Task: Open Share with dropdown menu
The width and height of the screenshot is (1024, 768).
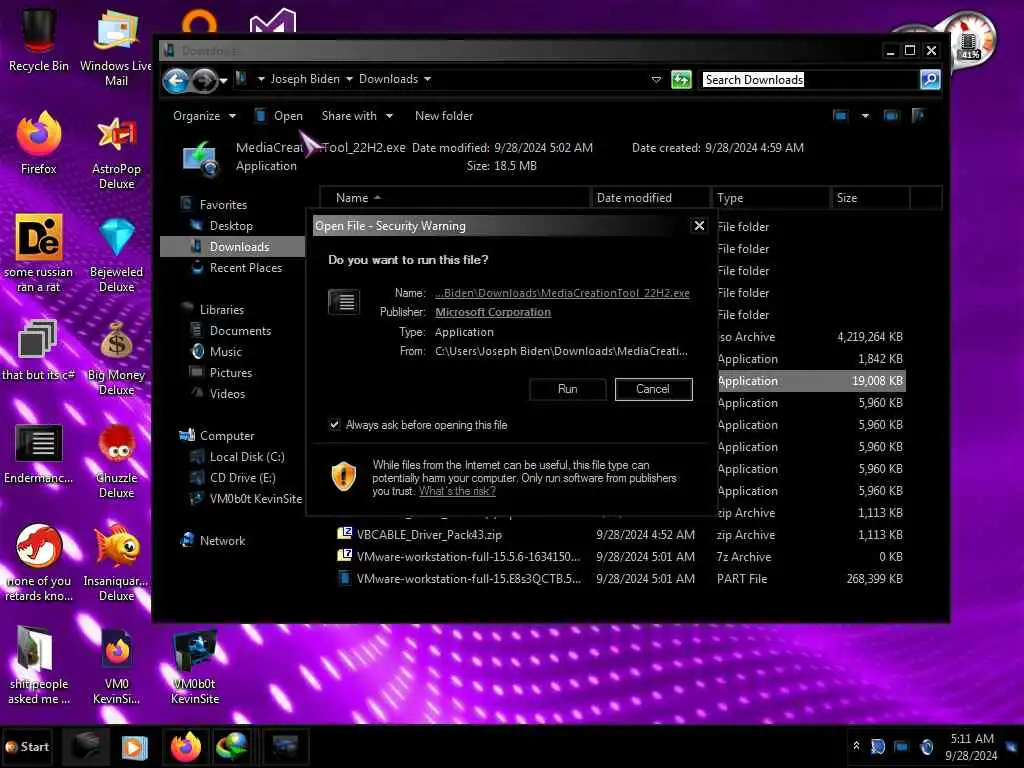Action: click(x=357, y=116)
